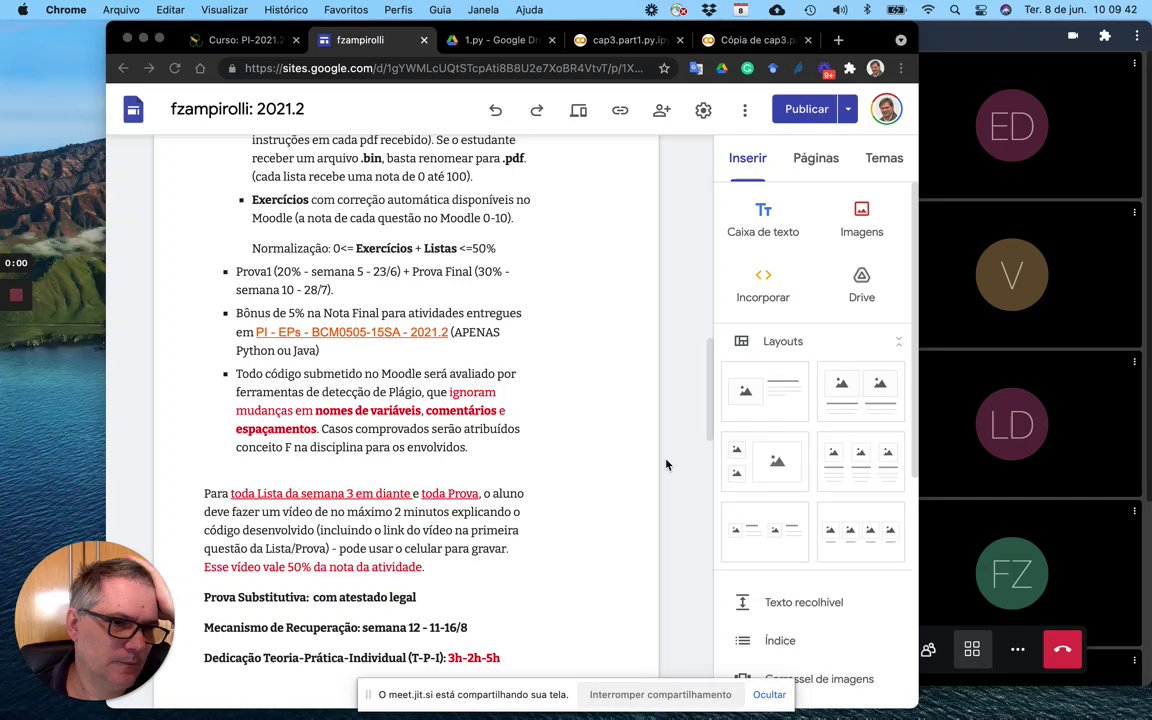Viewport: 1152px width, 720px height.
Task: Open the device preview icon
Action: (x=578, y=110)
